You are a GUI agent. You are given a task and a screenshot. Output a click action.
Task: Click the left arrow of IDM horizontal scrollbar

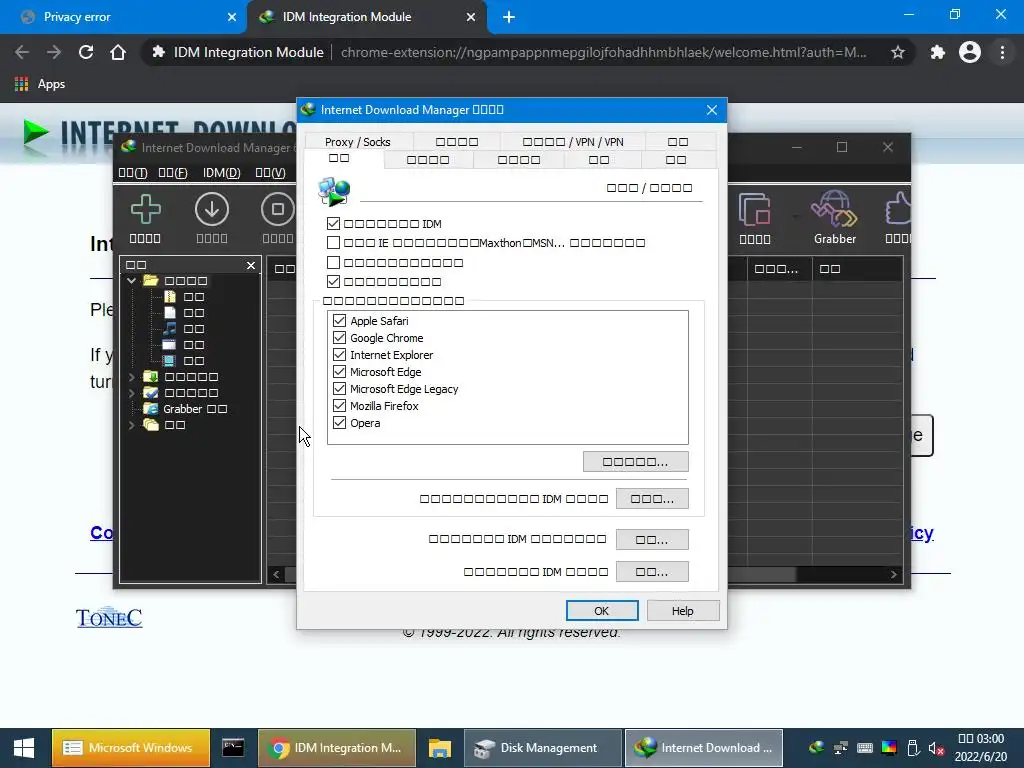tap(276, 574)
